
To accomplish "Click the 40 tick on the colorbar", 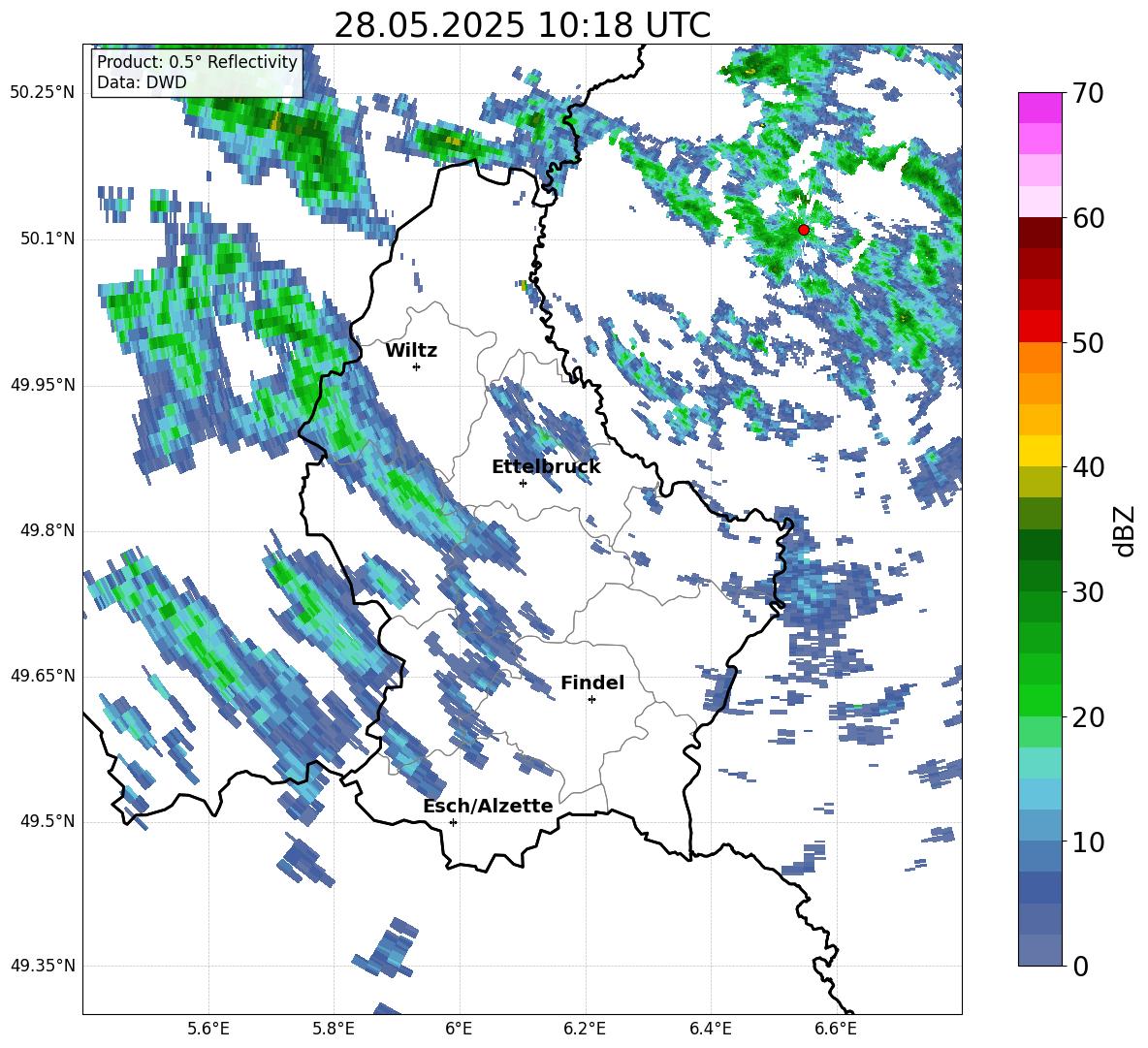I will [1088, 467].
